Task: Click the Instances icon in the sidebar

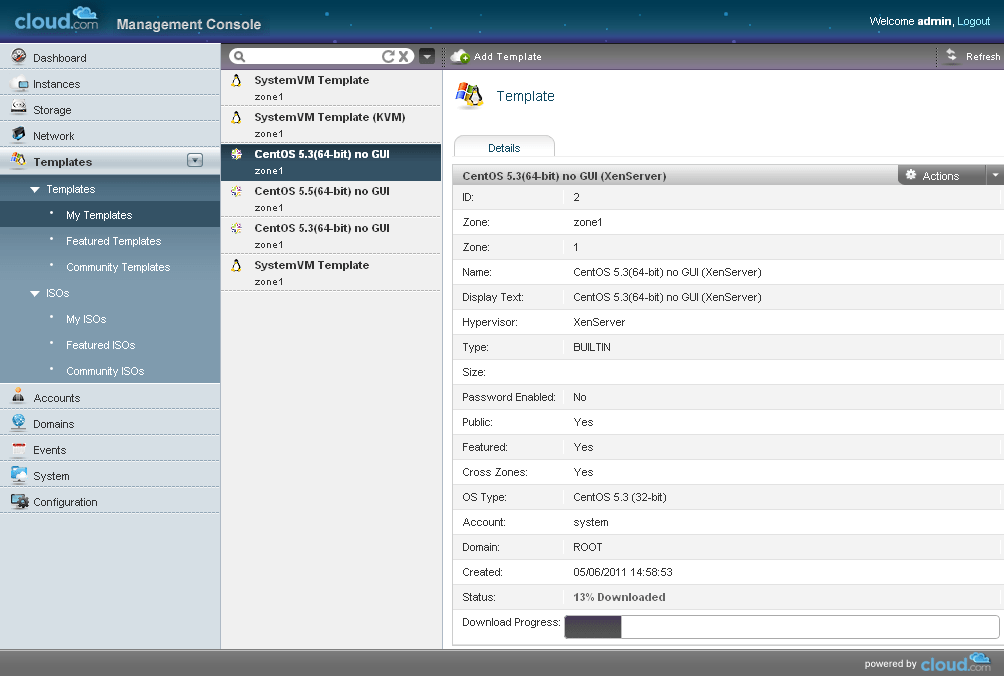Action: 19,83
